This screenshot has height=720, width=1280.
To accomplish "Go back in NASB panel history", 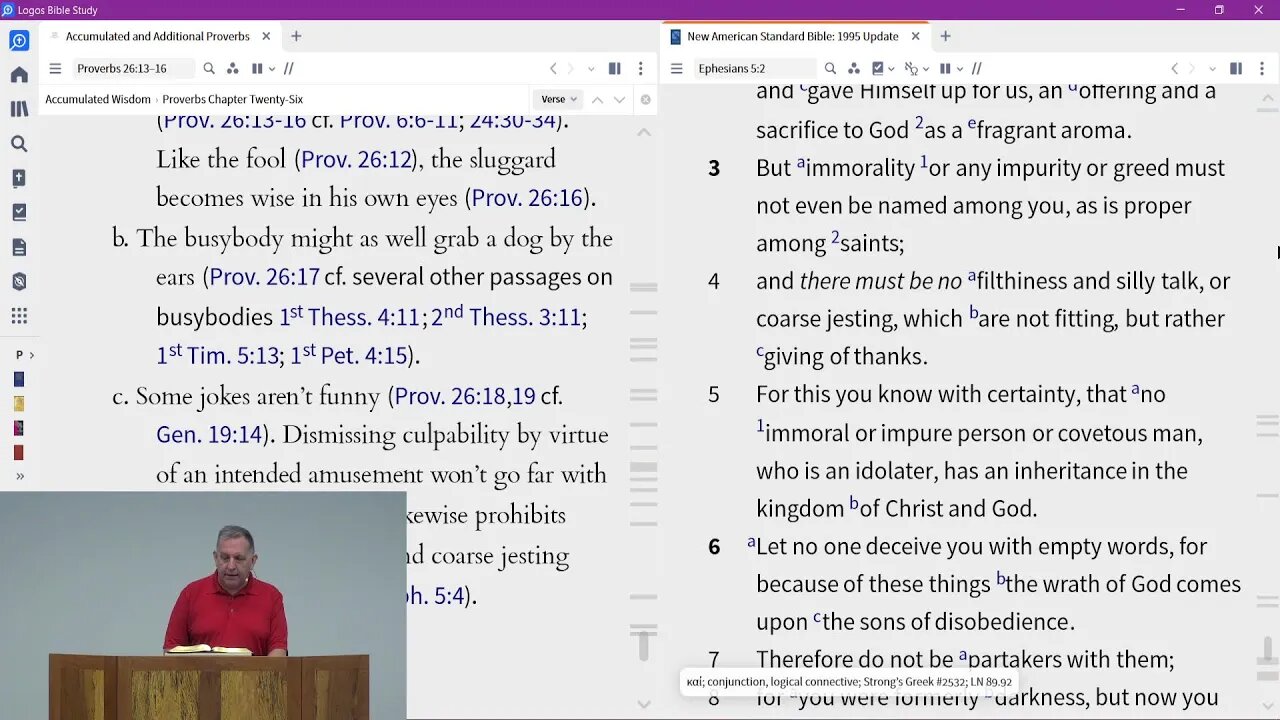I will pos(1174,69).
